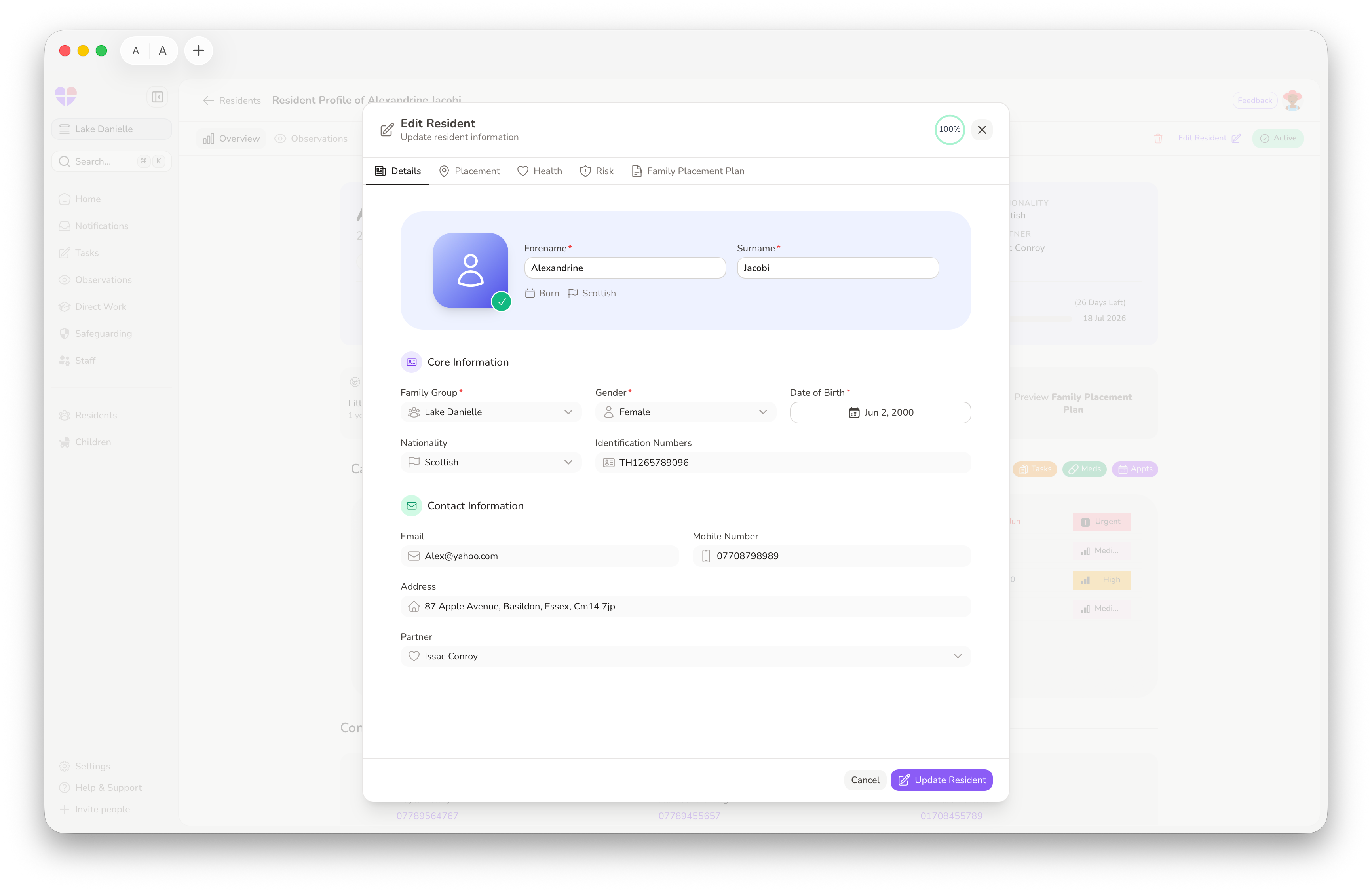The height and width of the screenshot is (892, 1372).
Task: Click the green verified badge on avatar
Action: (x=502, y=302)
